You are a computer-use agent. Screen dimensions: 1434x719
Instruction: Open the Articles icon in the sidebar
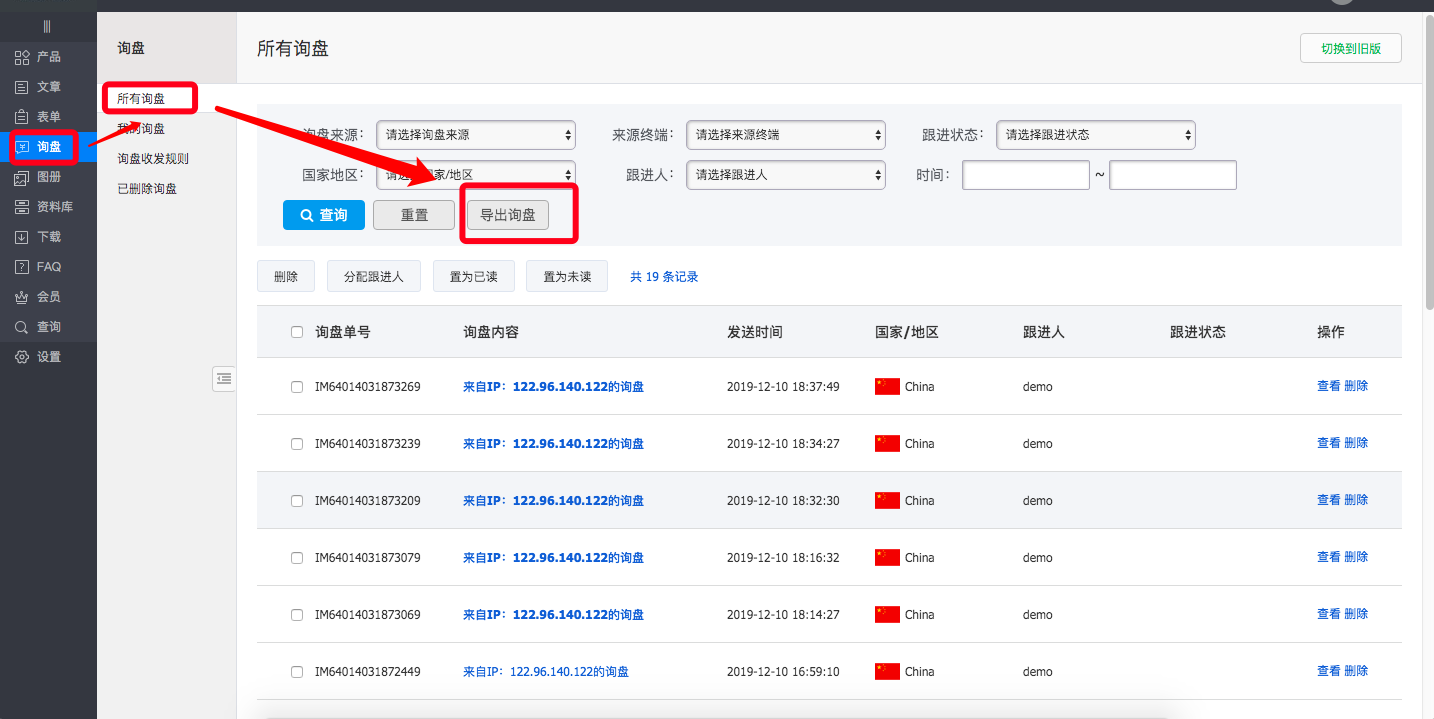(22, 87)
